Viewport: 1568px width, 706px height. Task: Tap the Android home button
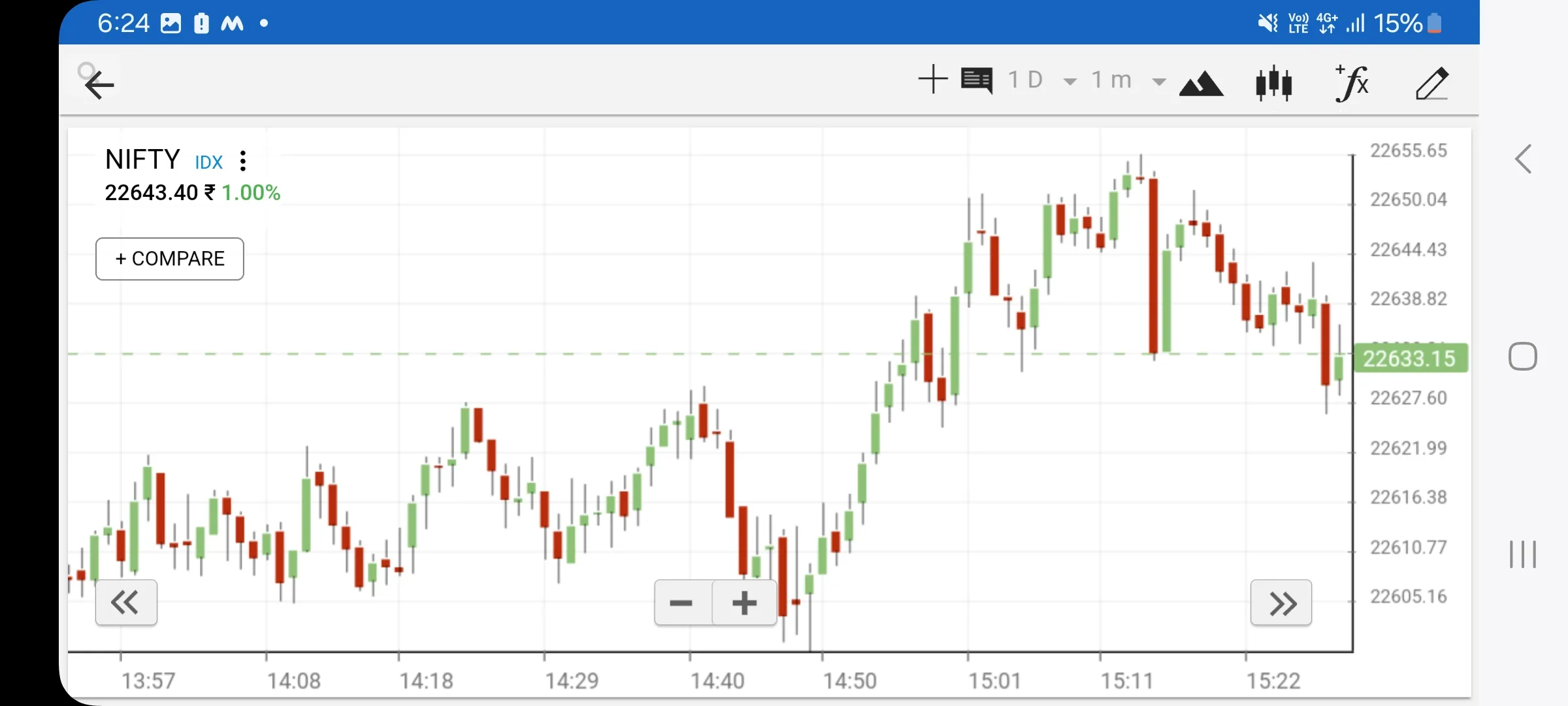(x=1523, y=356)
